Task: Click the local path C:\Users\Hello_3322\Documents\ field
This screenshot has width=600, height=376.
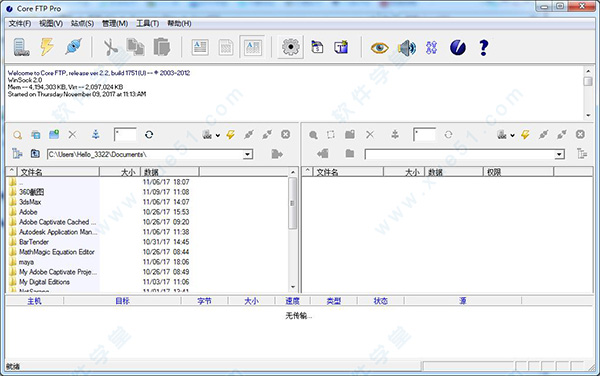Action: [145, 154]
